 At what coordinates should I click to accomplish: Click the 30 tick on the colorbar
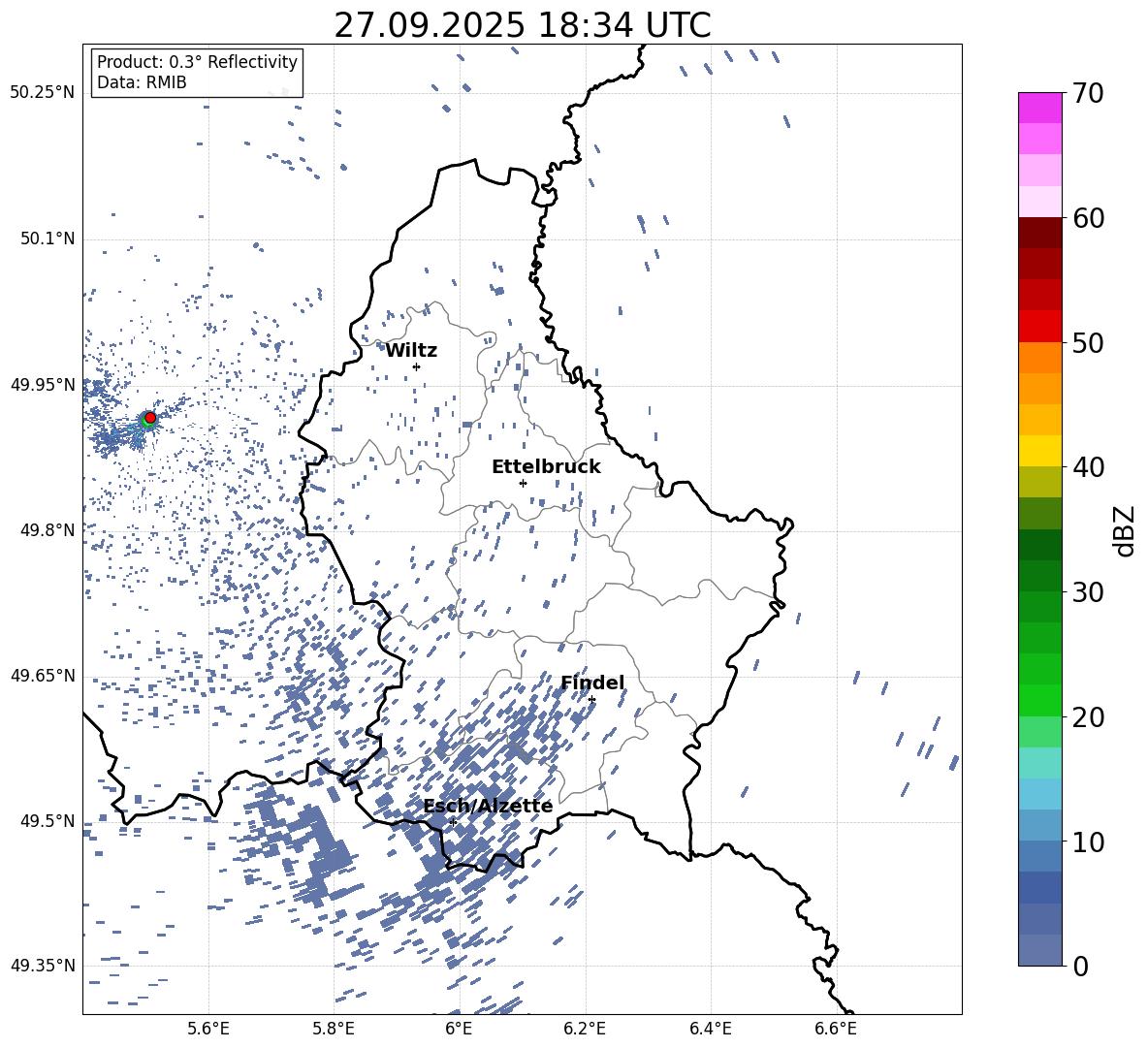(1088, 592)
